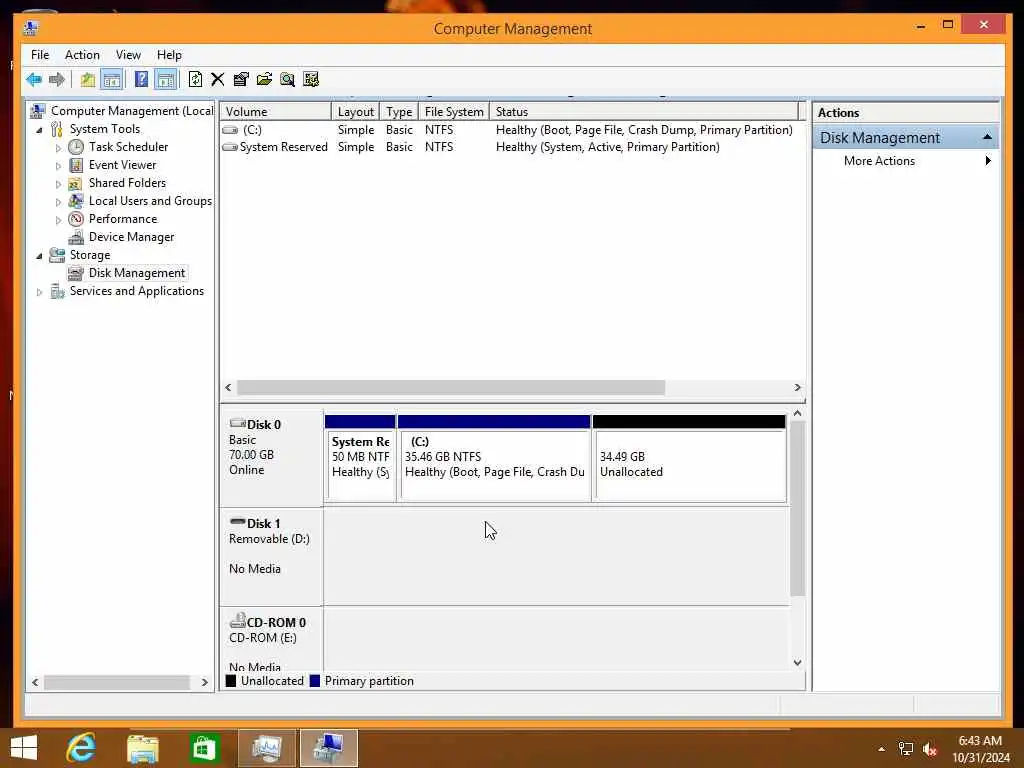Click CD-ROM 0 label panel
Screen dimensions: 1024x768
pos(271,640)
